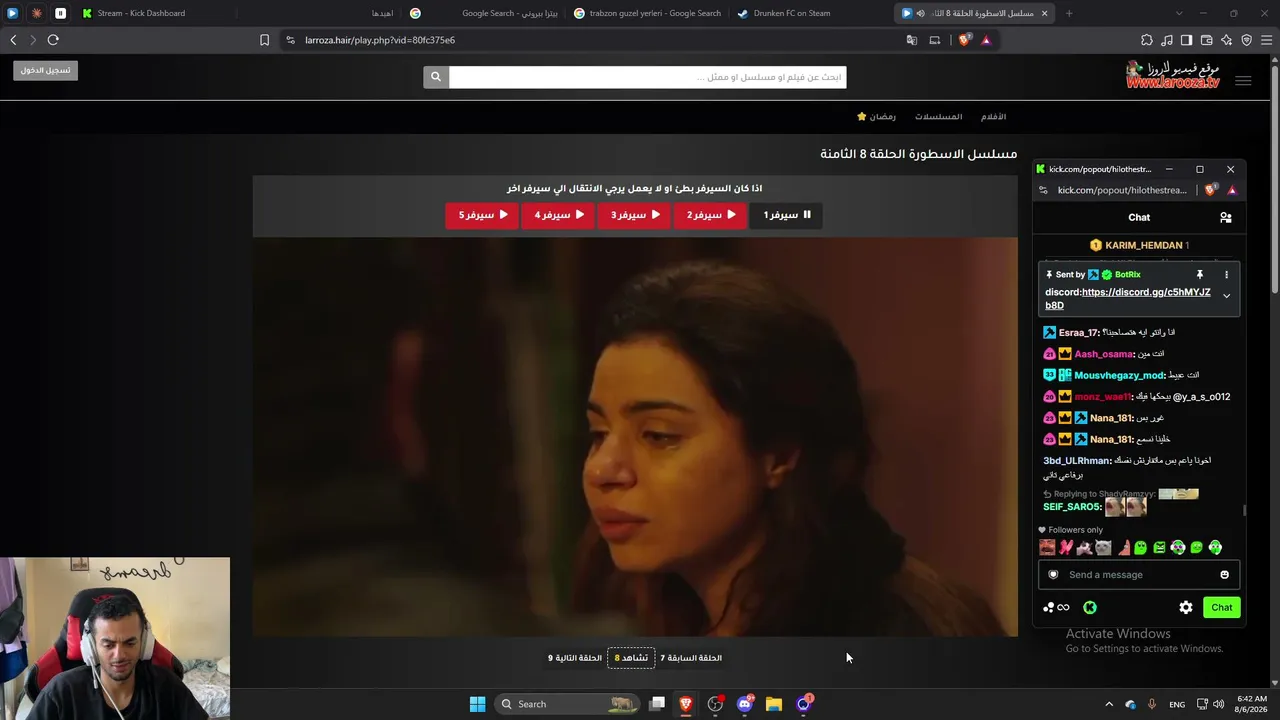
Task: Unpin the BotRix pinned message
Action: click(1200, 274)
